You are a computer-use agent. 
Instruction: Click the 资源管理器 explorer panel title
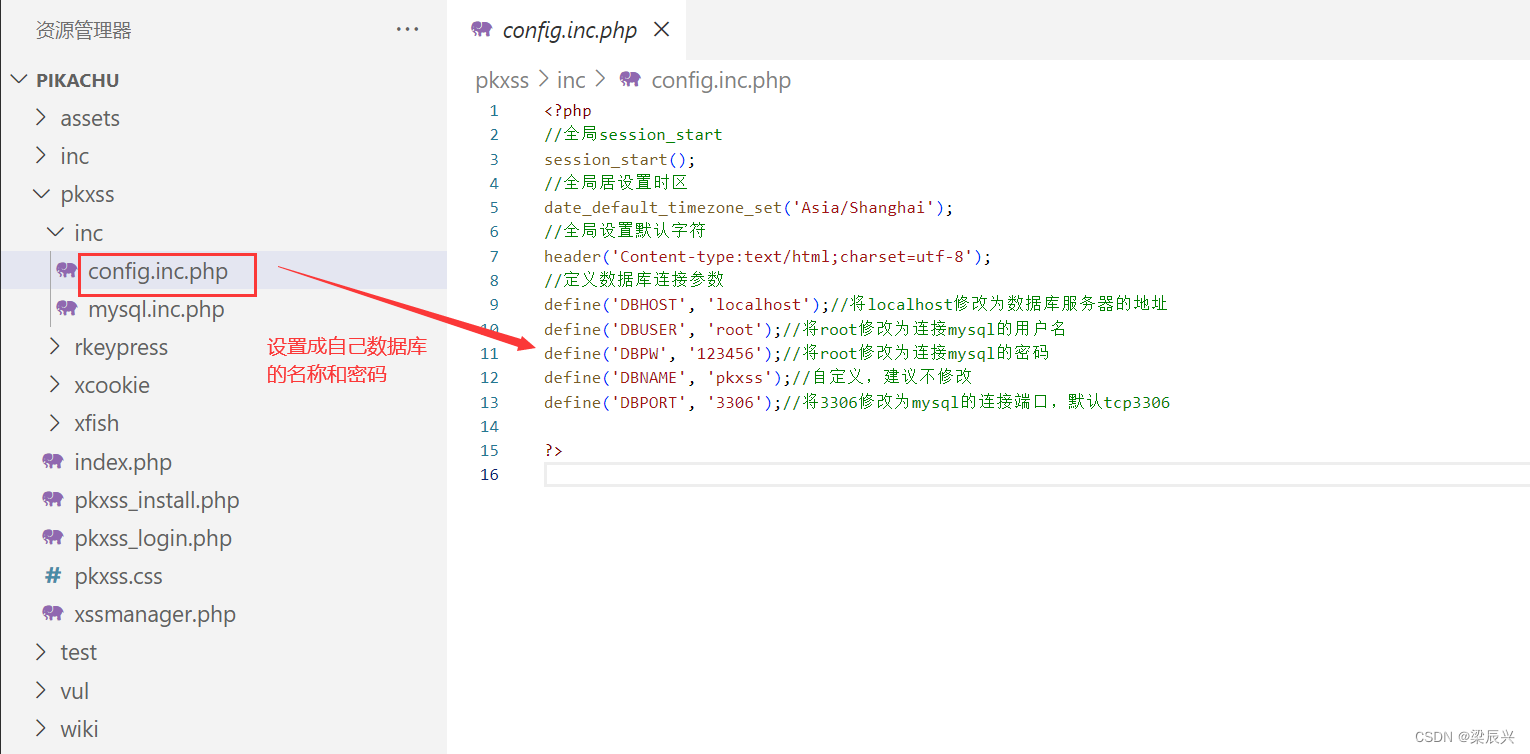pyautogui.click(x=84, y=30)
